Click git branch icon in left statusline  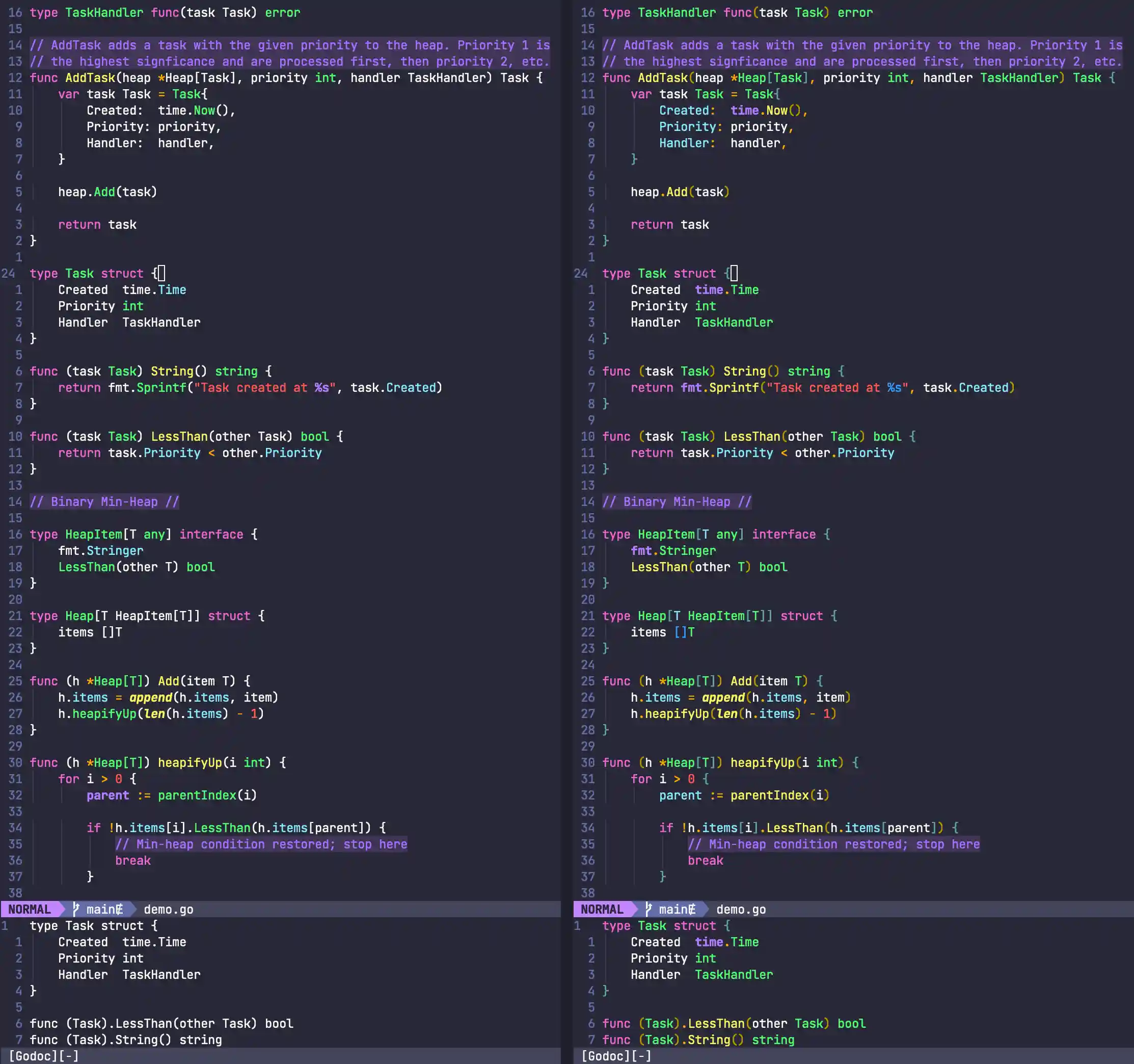point(76,909)
